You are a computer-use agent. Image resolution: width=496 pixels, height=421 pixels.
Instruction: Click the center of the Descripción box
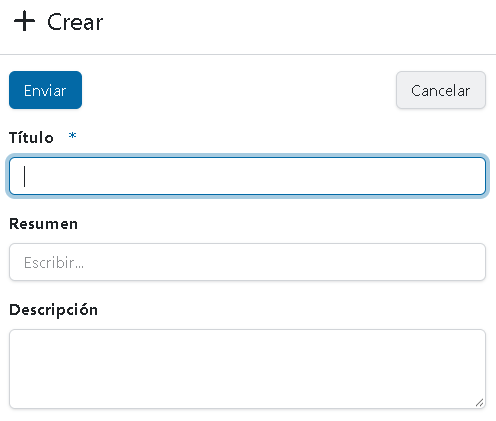click(247, 369)
